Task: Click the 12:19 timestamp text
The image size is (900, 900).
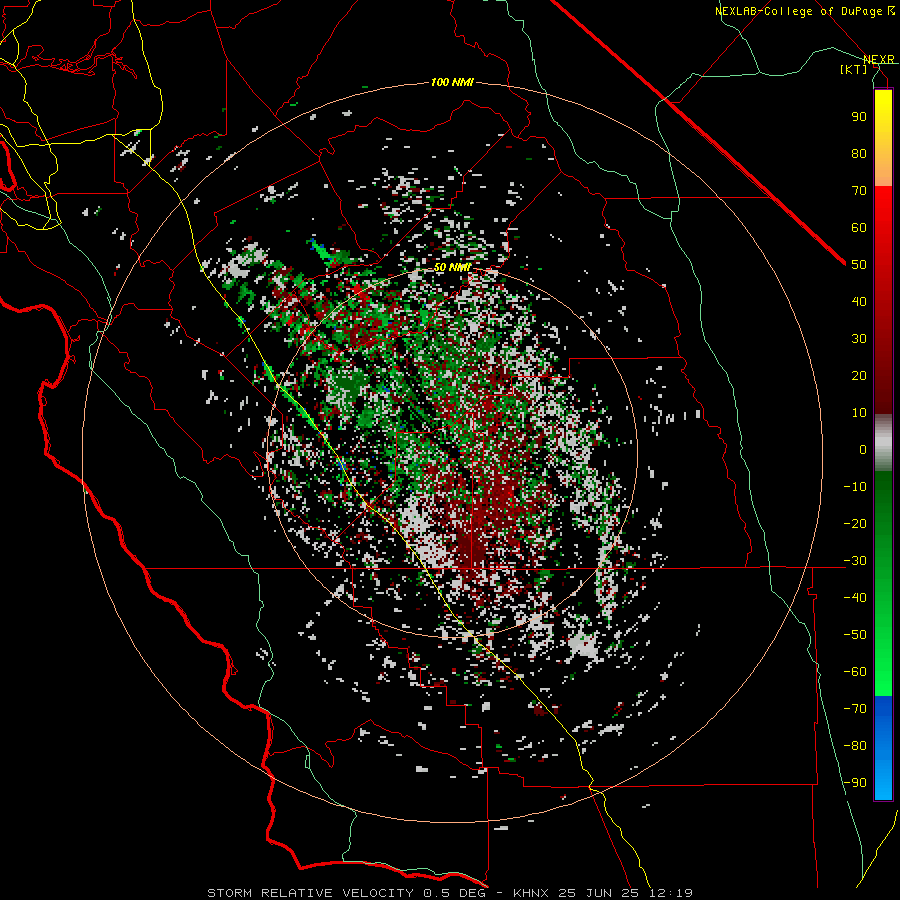Action: pos(670,893)
